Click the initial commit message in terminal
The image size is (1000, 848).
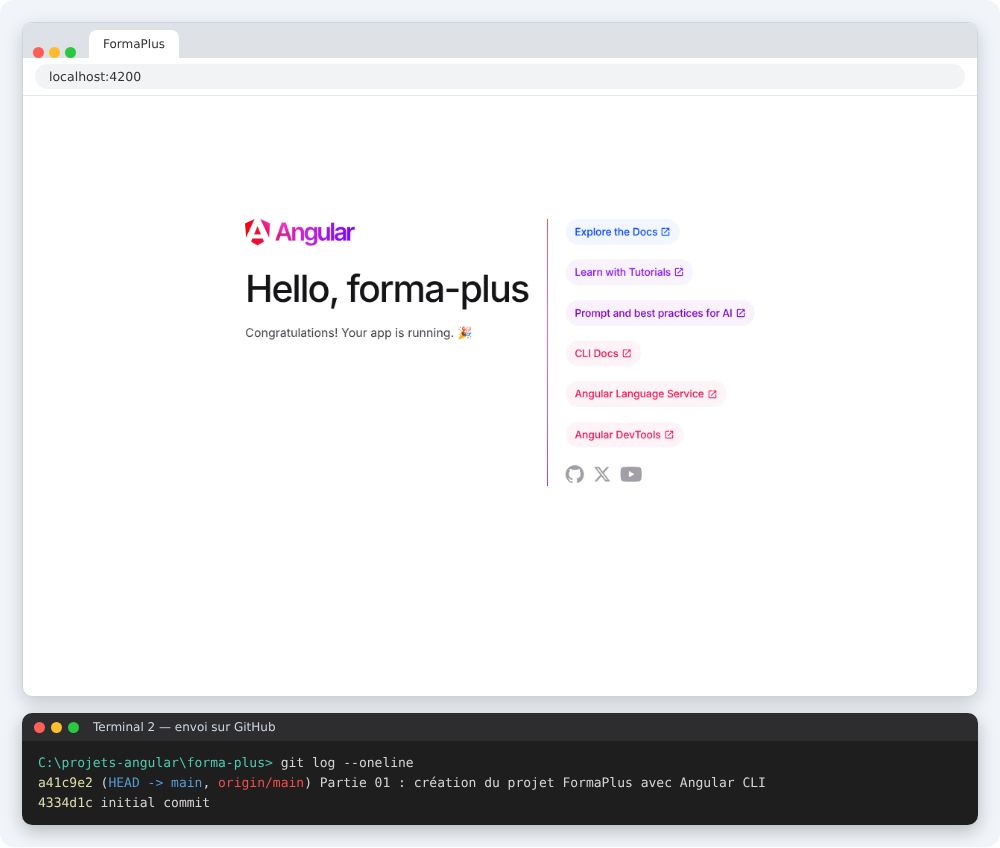(155, 803)
